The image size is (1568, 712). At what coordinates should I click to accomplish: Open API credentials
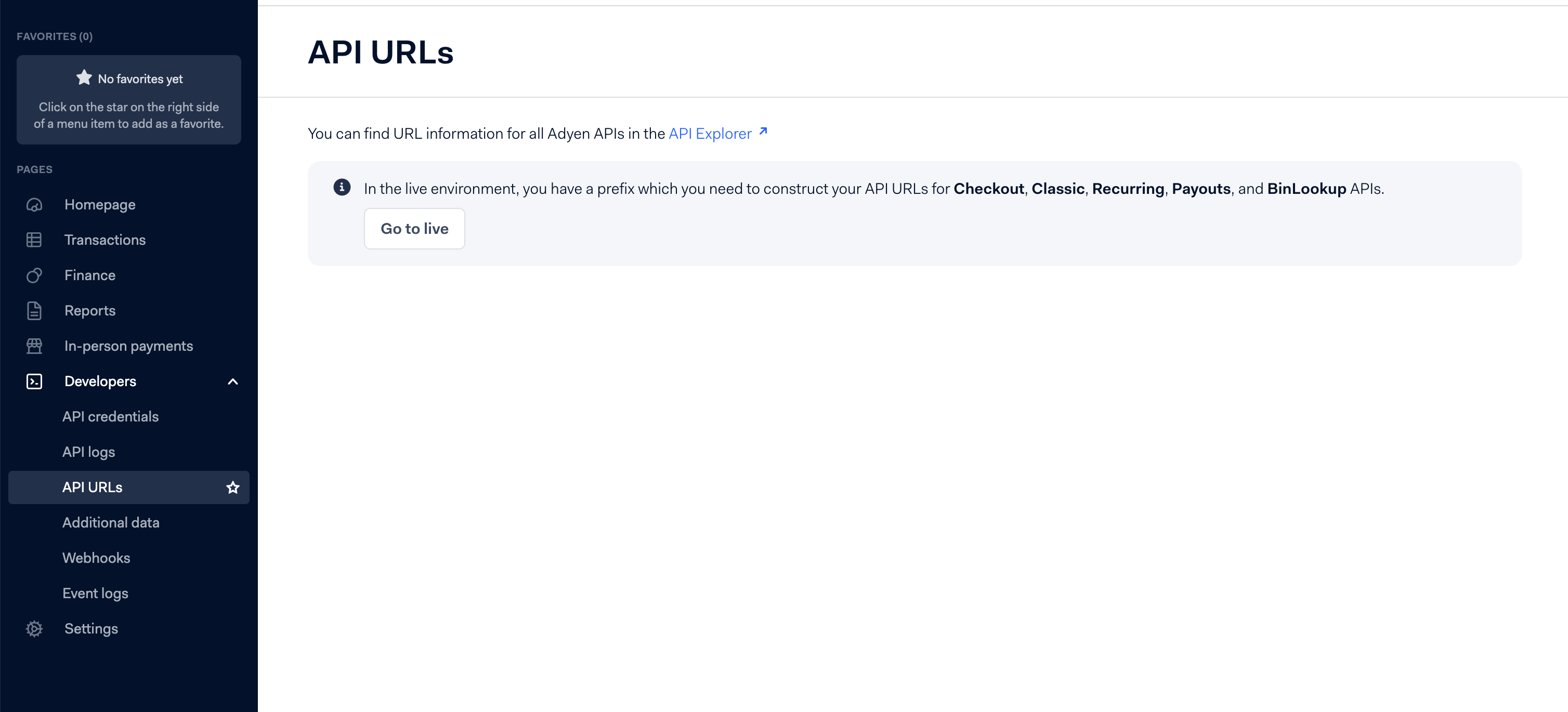click(x=111, y=417)
